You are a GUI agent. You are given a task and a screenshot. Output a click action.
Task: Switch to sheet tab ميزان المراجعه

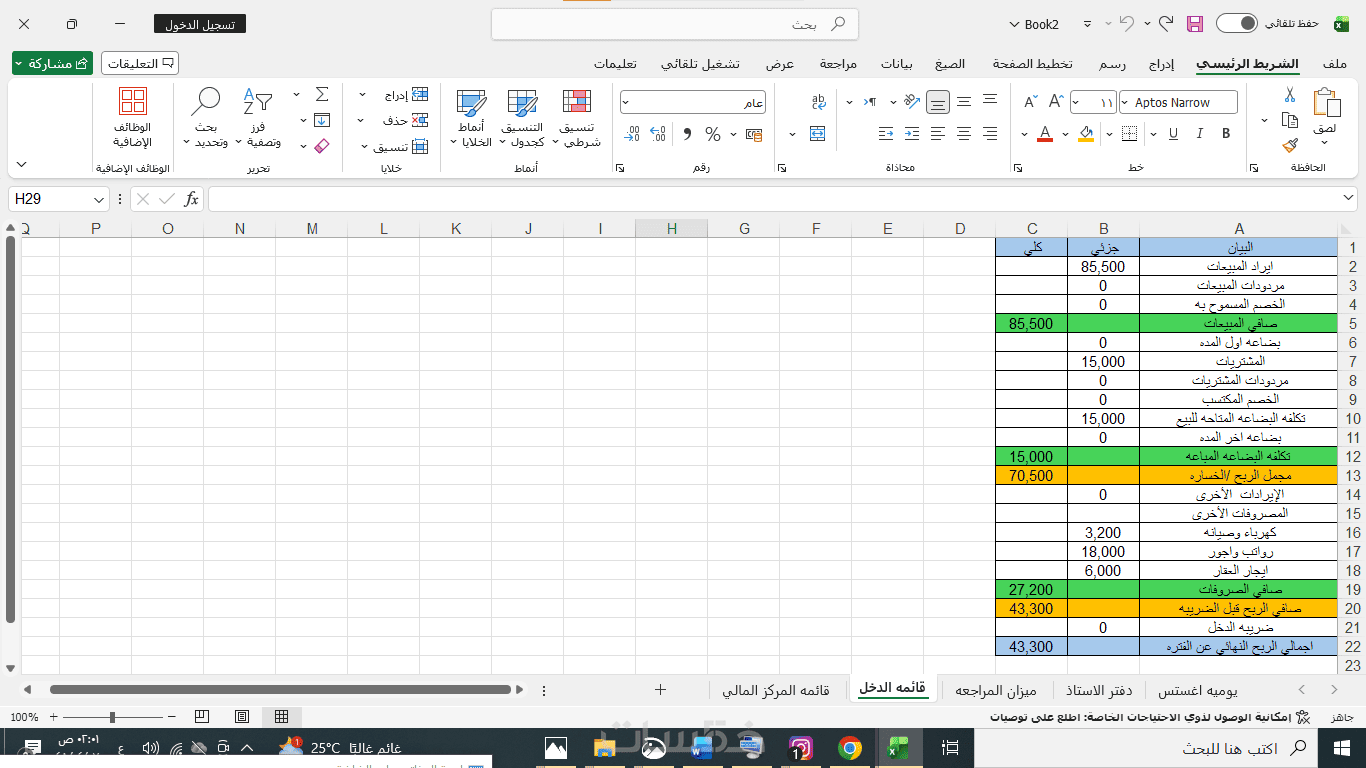[x=996, y=690]
